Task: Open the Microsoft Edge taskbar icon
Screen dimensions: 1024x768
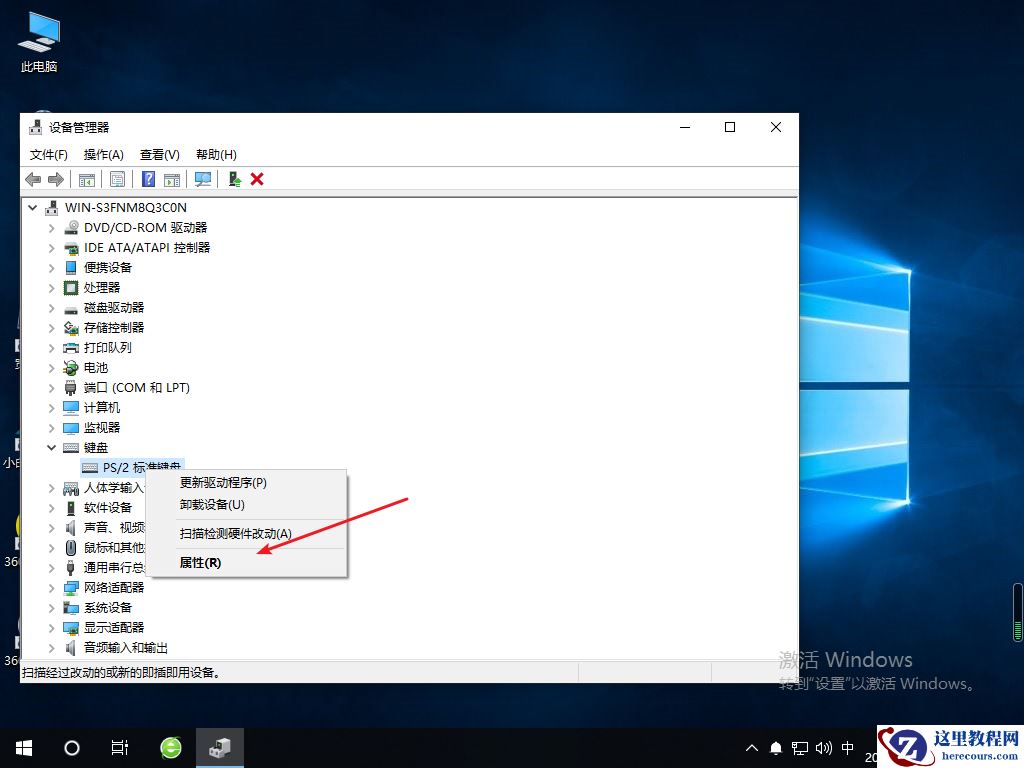Action: (x=170, y=747)
